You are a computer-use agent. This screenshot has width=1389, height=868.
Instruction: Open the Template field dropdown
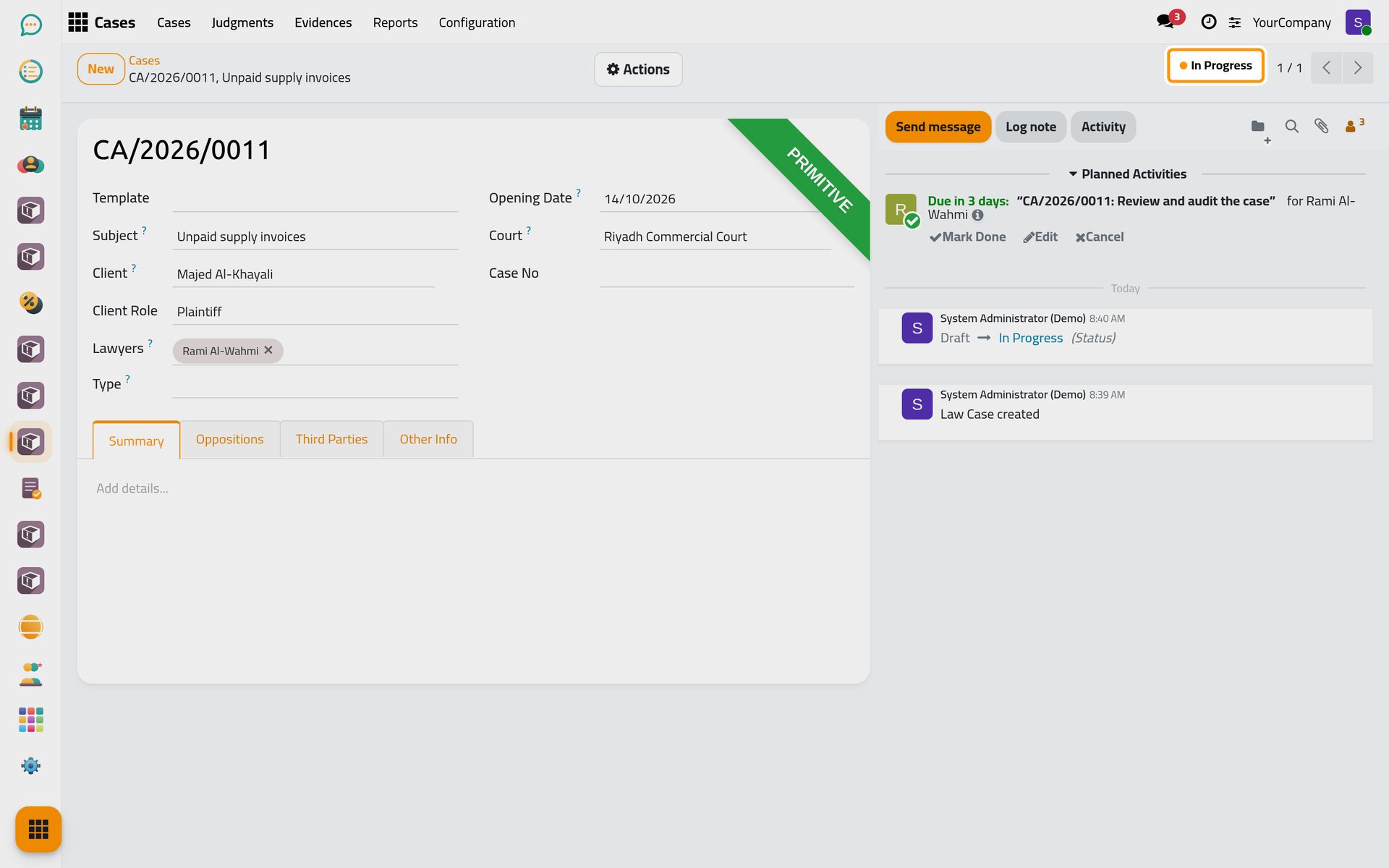(315, 198)
